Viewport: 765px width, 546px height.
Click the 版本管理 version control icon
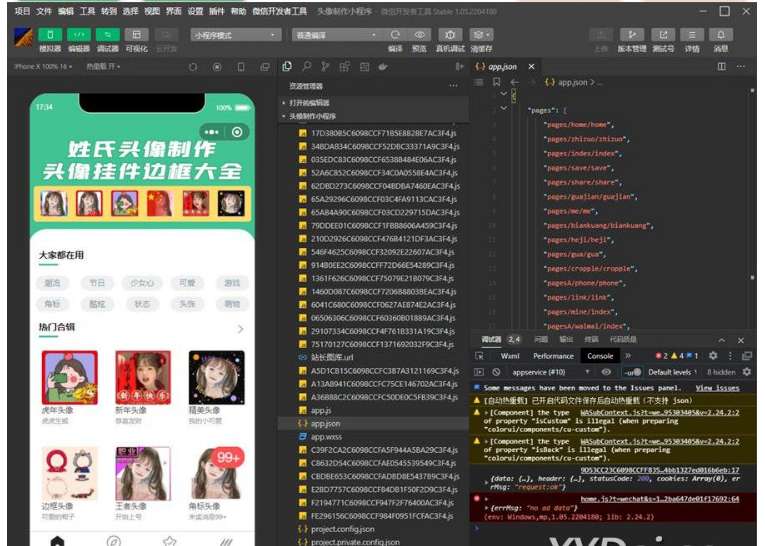(631, 34)
